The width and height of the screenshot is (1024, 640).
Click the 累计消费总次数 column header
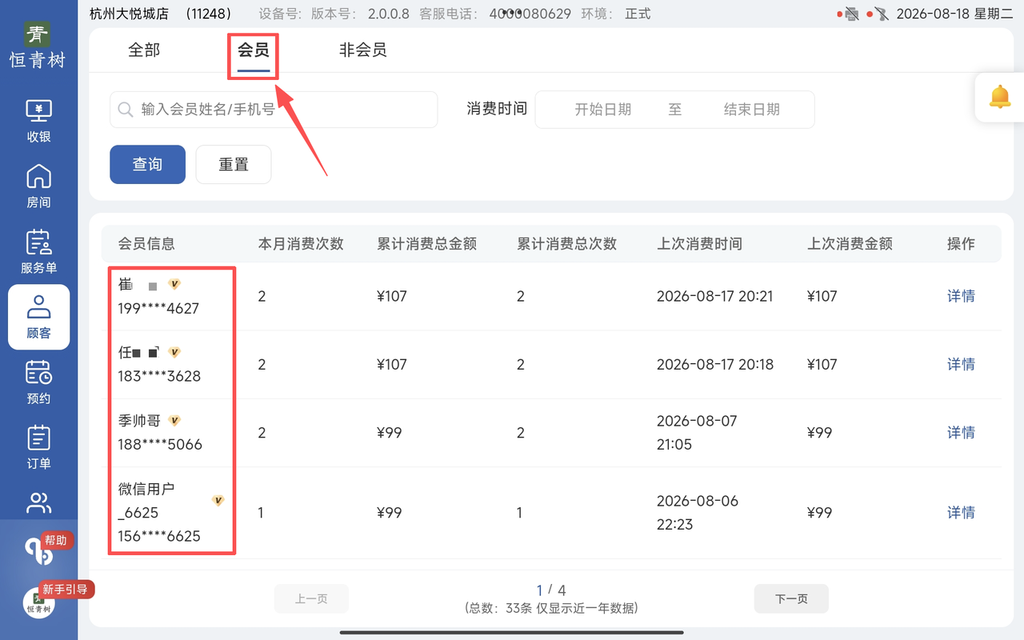(567, 244)
